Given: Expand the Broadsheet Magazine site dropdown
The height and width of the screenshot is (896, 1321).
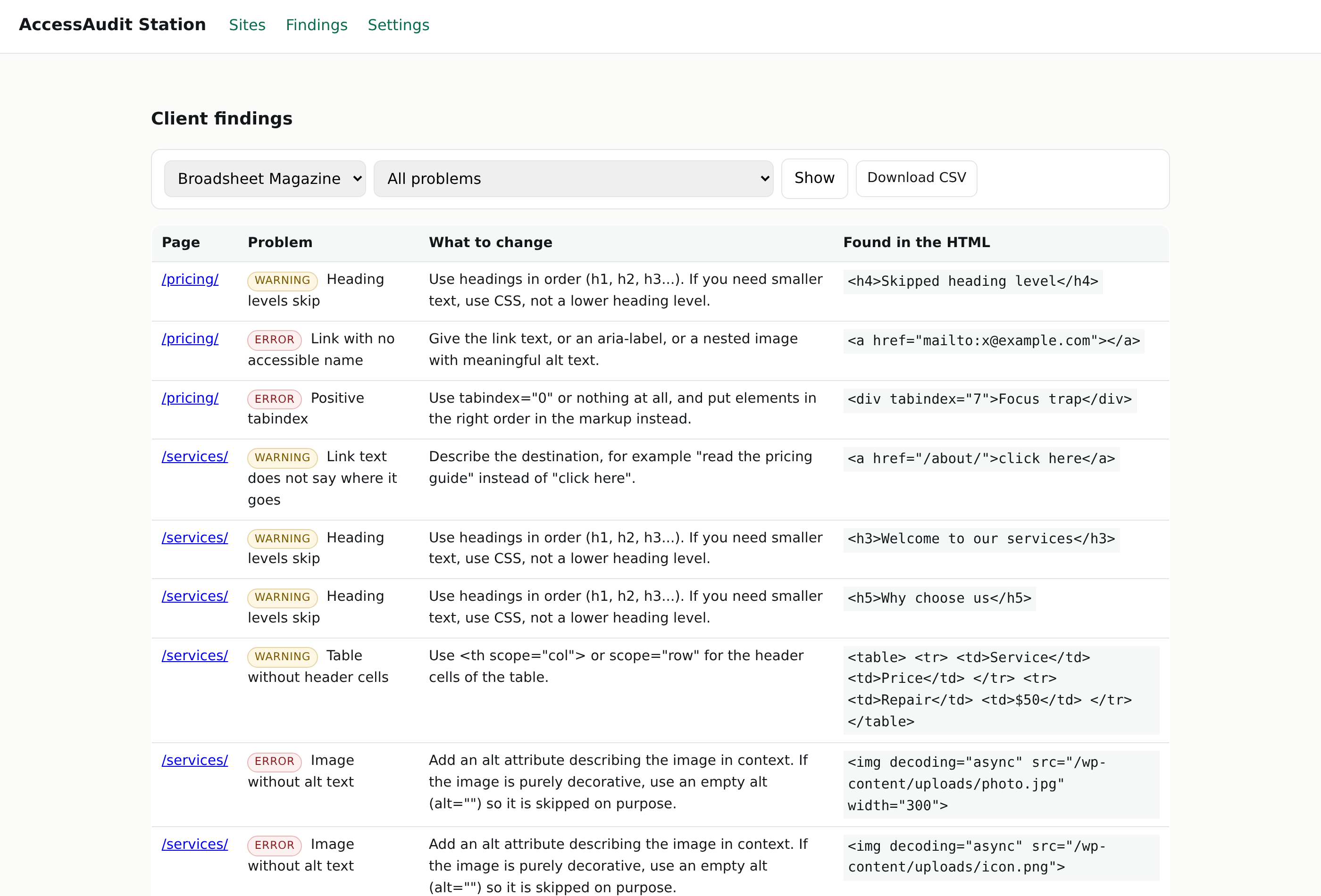Looking at the screenshot, I should click(x=265, y=178).
